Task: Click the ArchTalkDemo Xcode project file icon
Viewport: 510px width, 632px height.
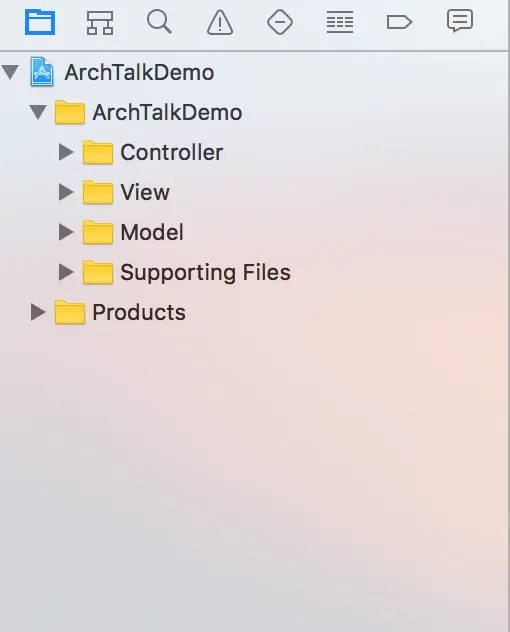Action: point(42,72)
